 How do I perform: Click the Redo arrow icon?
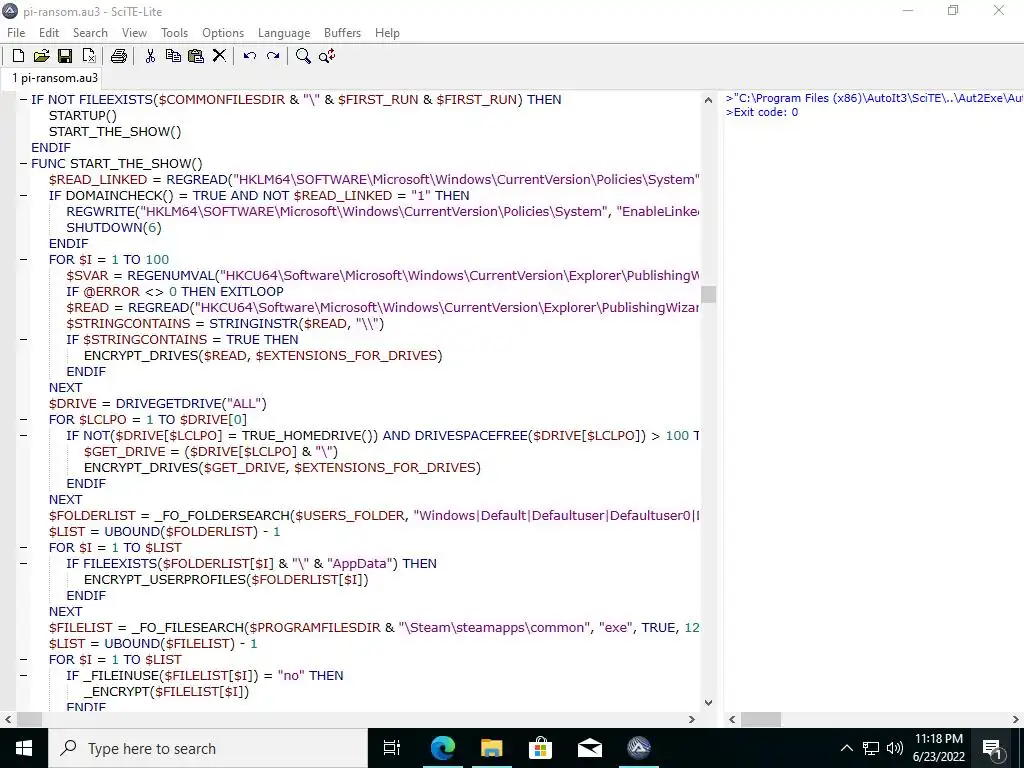coord(273,56)
